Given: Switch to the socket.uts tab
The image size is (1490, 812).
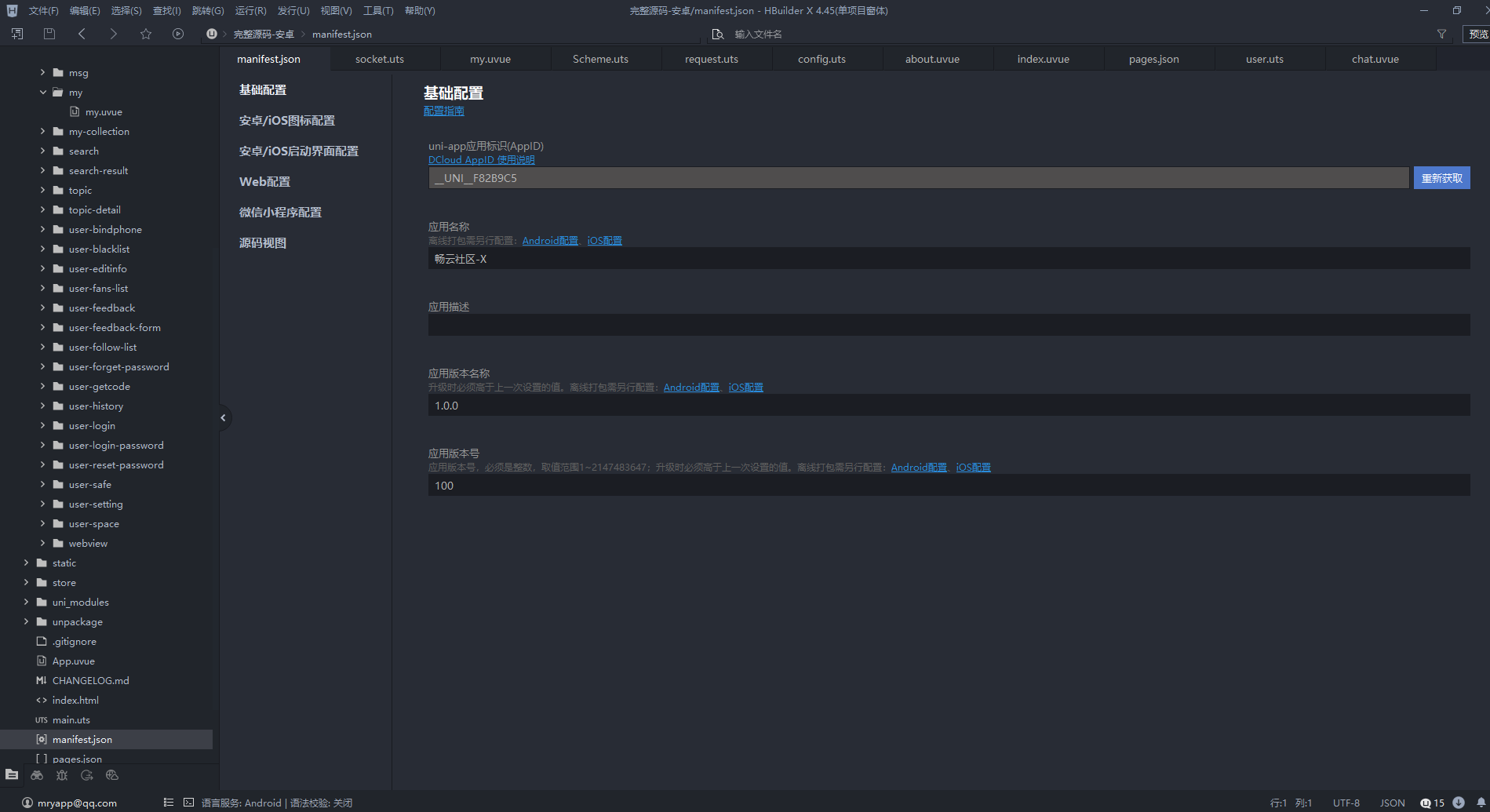Looking at the screenshot, I should [x=380, y=59].
